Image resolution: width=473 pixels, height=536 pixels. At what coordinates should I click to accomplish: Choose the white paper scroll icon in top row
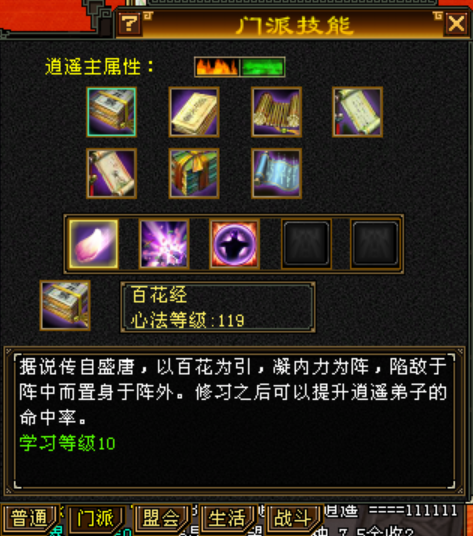(x=357, y=112)
